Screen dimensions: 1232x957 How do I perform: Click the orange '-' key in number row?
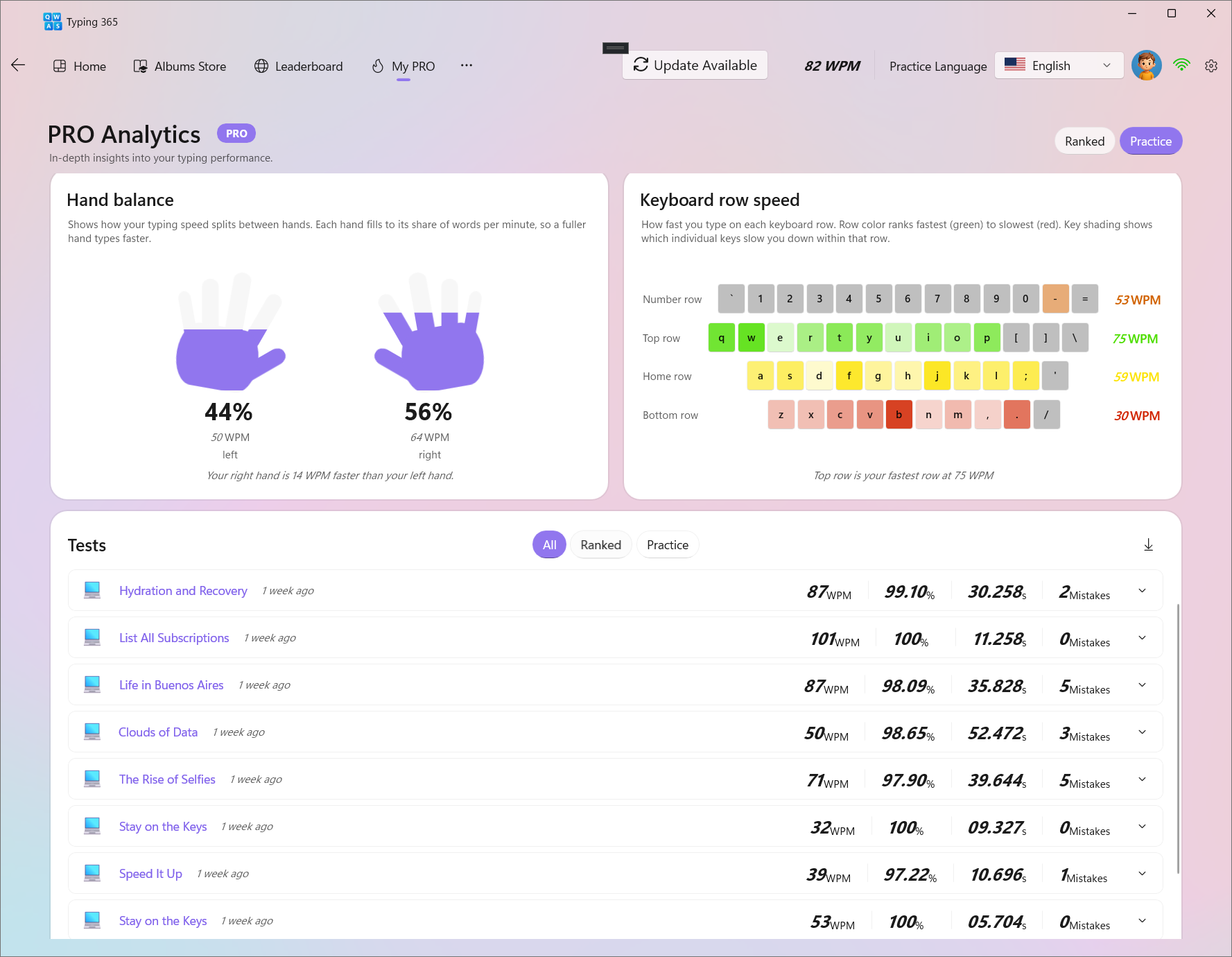(x=1055, y=299)
